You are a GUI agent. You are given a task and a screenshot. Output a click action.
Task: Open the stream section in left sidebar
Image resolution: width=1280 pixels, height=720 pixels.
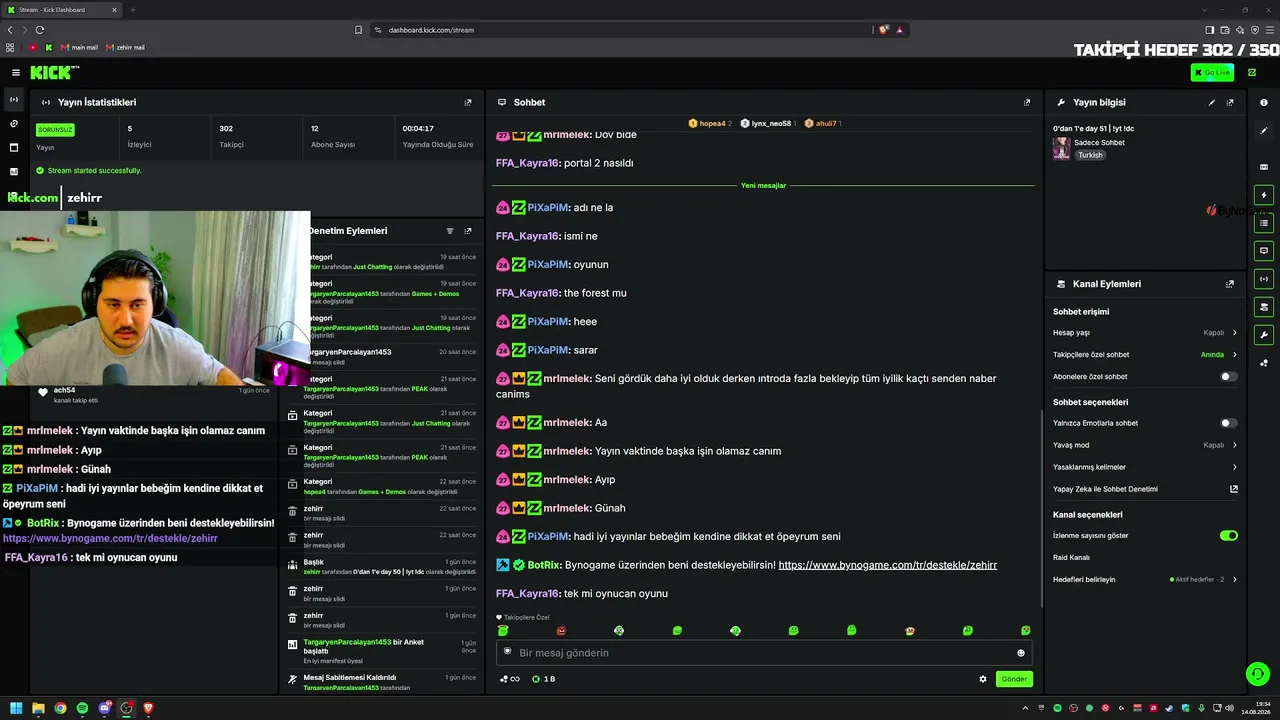[14, 99]
